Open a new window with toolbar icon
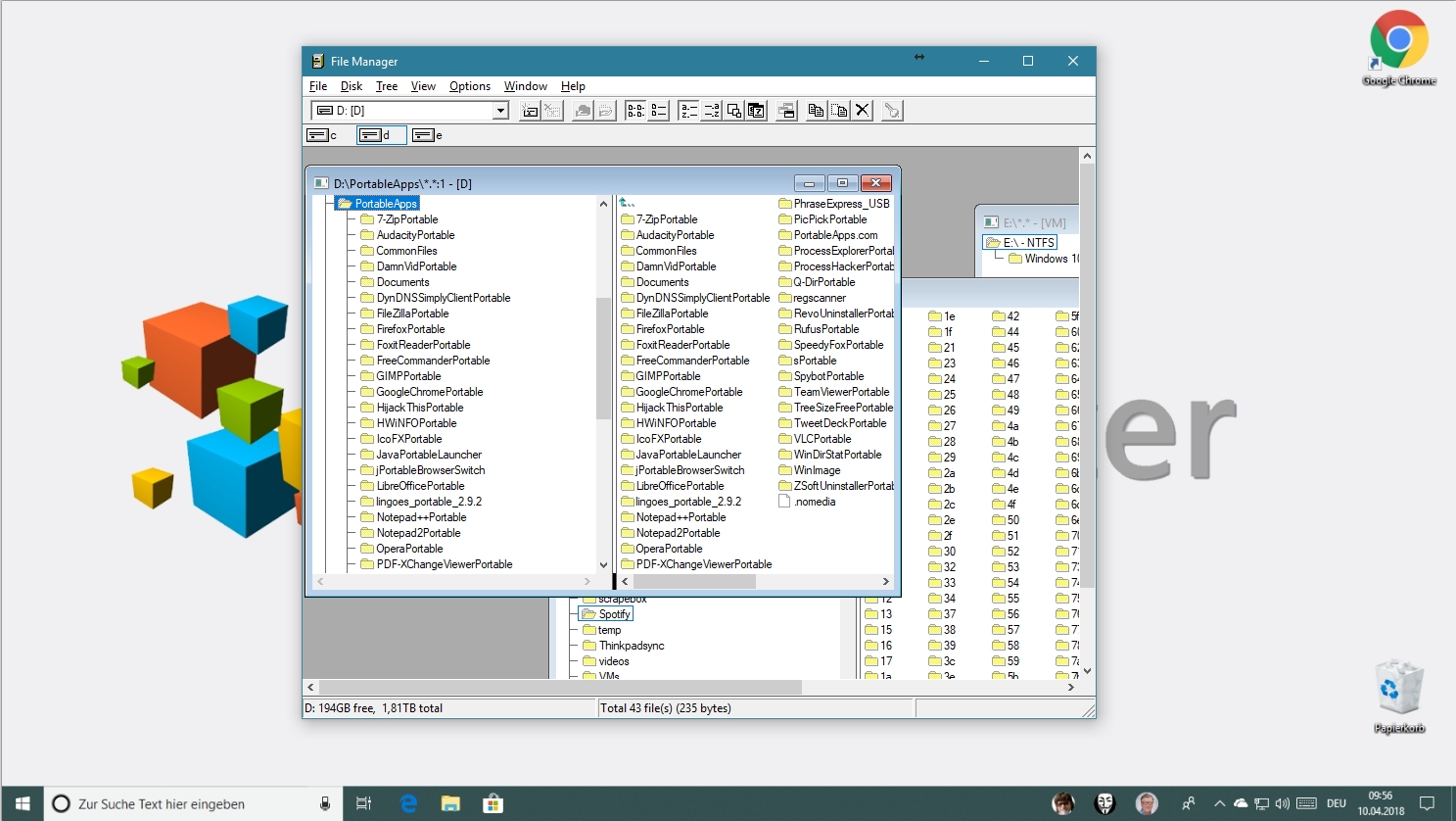This screenshot has width=1456, height=821. (x=786, y=111)
